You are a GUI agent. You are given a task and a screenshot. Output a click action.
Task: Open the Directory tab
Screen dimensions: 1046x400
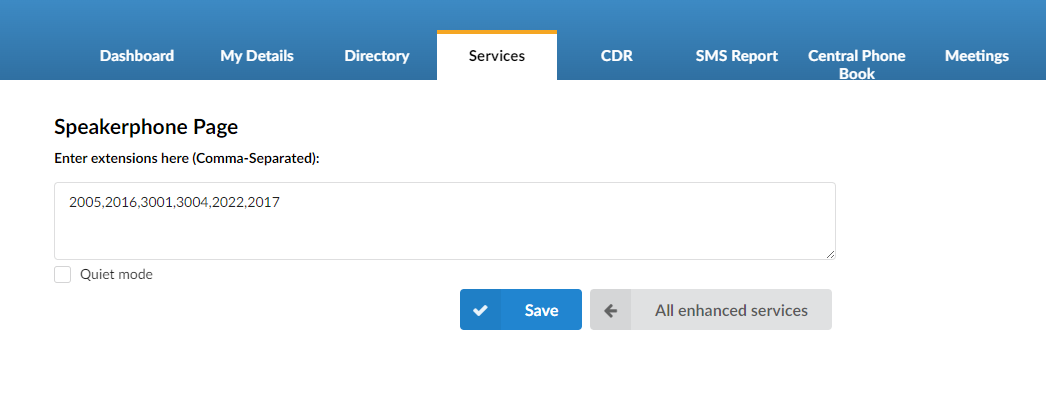377,56
